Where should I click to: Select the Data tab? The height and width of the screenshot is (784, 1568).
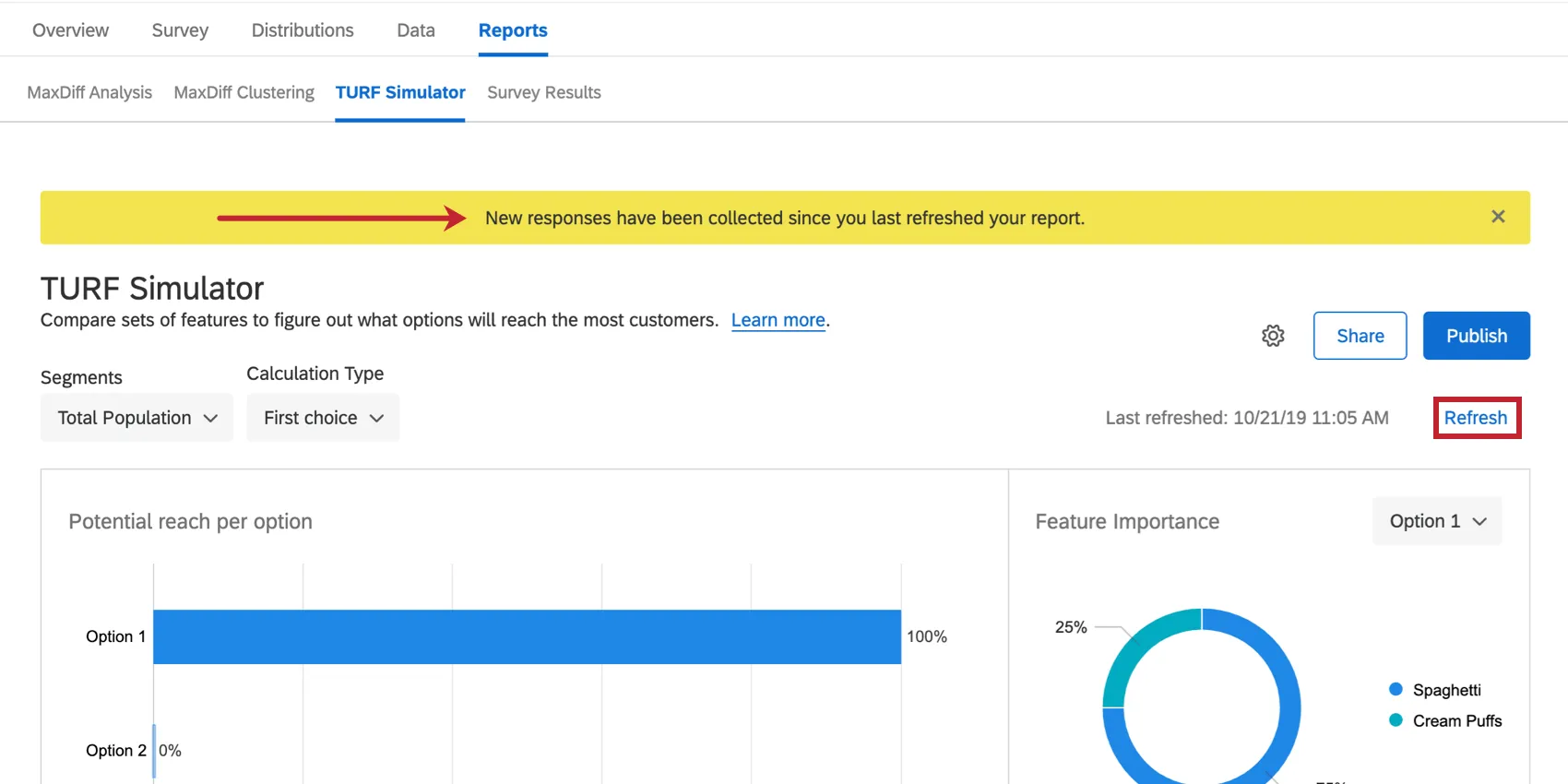[x=416, y=30]
